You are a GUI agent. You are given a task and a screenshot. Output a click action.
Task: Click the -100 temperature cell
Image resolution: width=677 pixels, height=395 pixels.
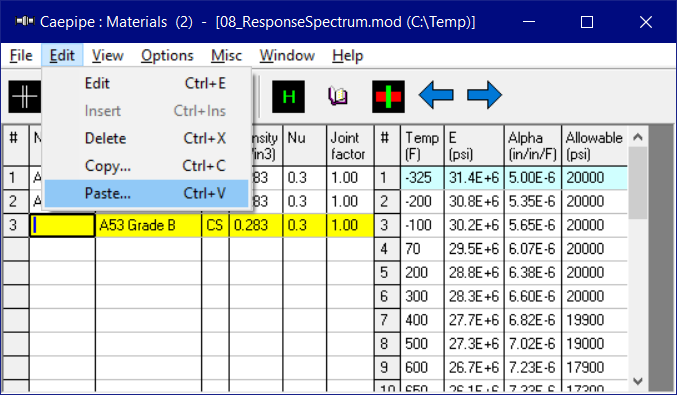[422, 225]
